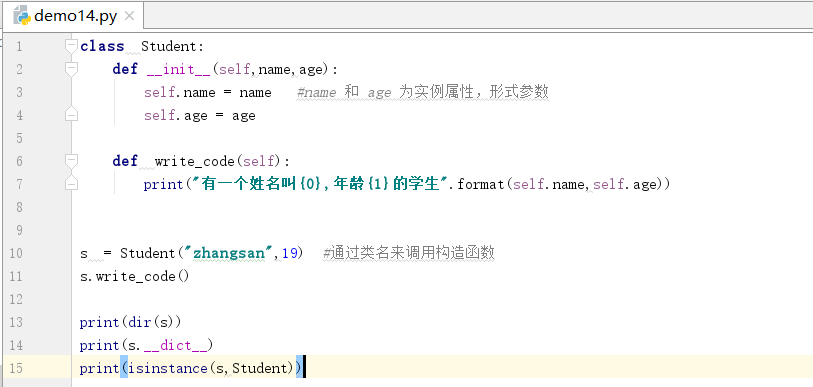The height and width of the screenshot is (387, 813).
Task: Click .format(self.name,self.age) on line 7
Action: tap(559, 184)
